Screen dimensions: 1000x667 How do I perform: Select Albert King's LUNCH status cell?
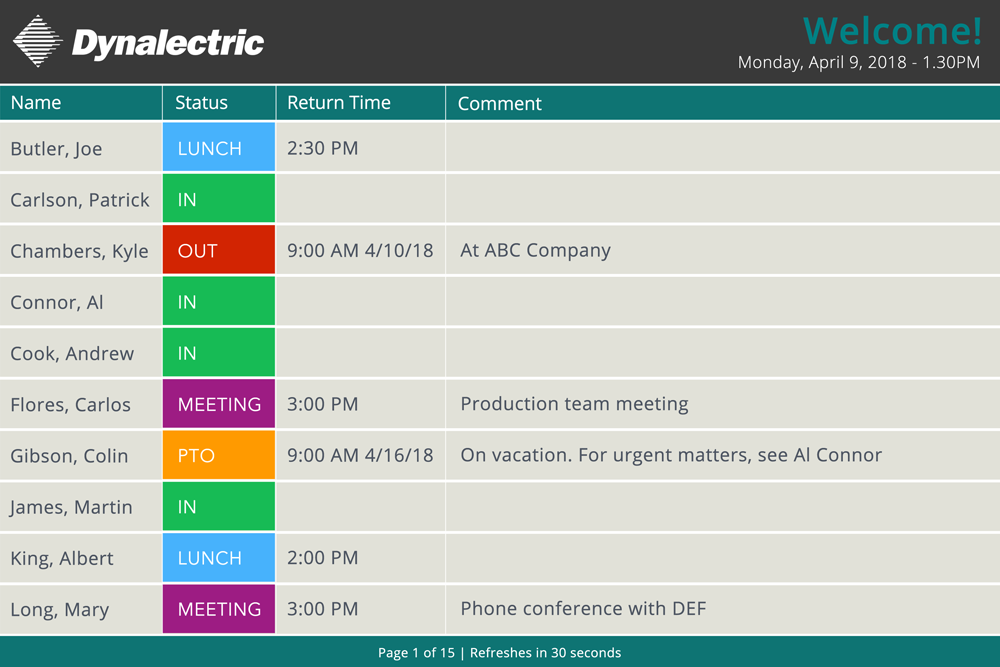coord(219,557)
